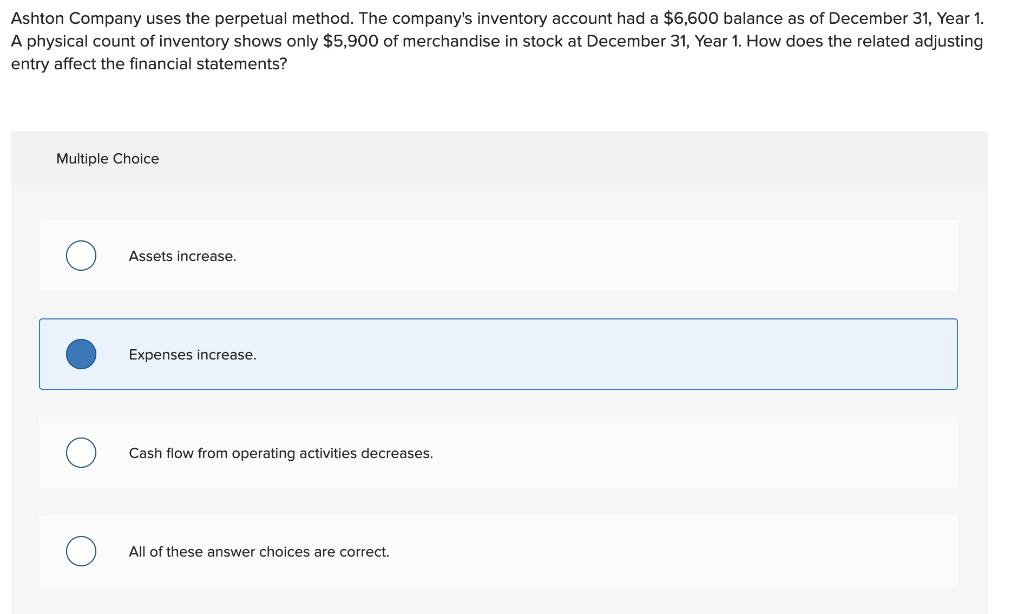Click the 'Multiple Choice' header label
Viewport: 1024px width, 614px height.
[x=107, y=158]
